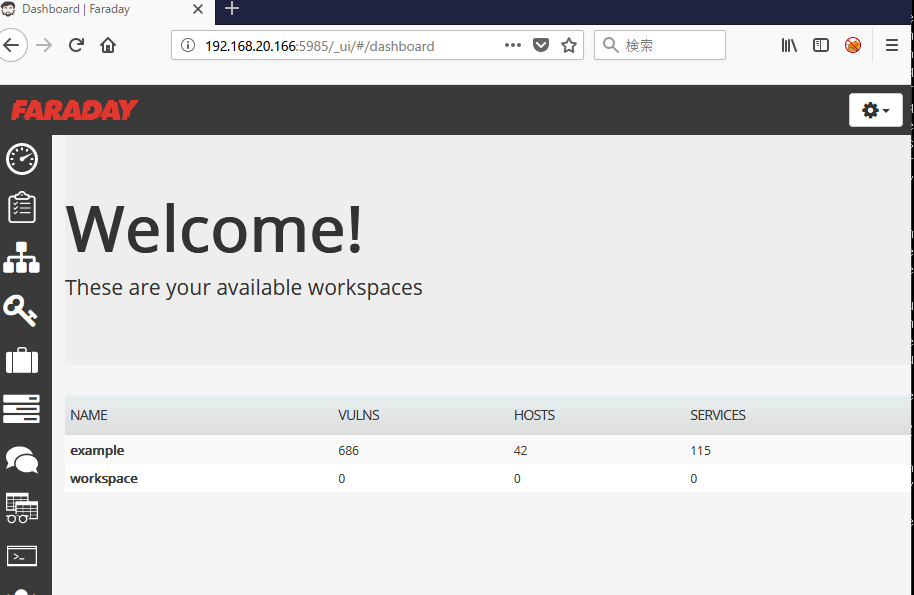This screenshot has height=595, width=914.
Task: Sort by HOSTS column header
Action: [534, 415]
